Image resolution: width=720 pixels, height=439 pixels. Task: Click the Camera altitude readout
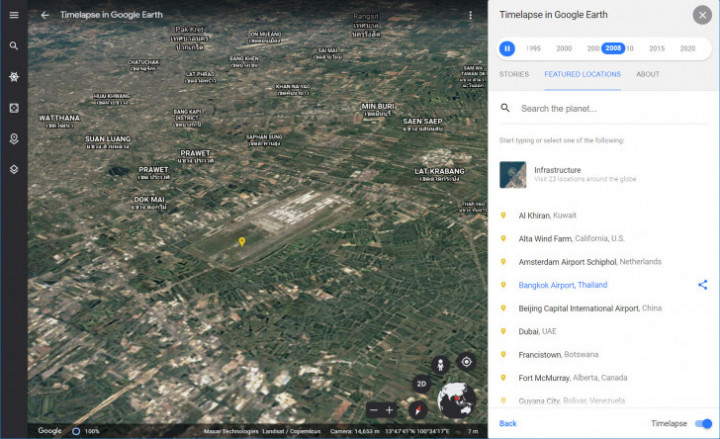354,431
